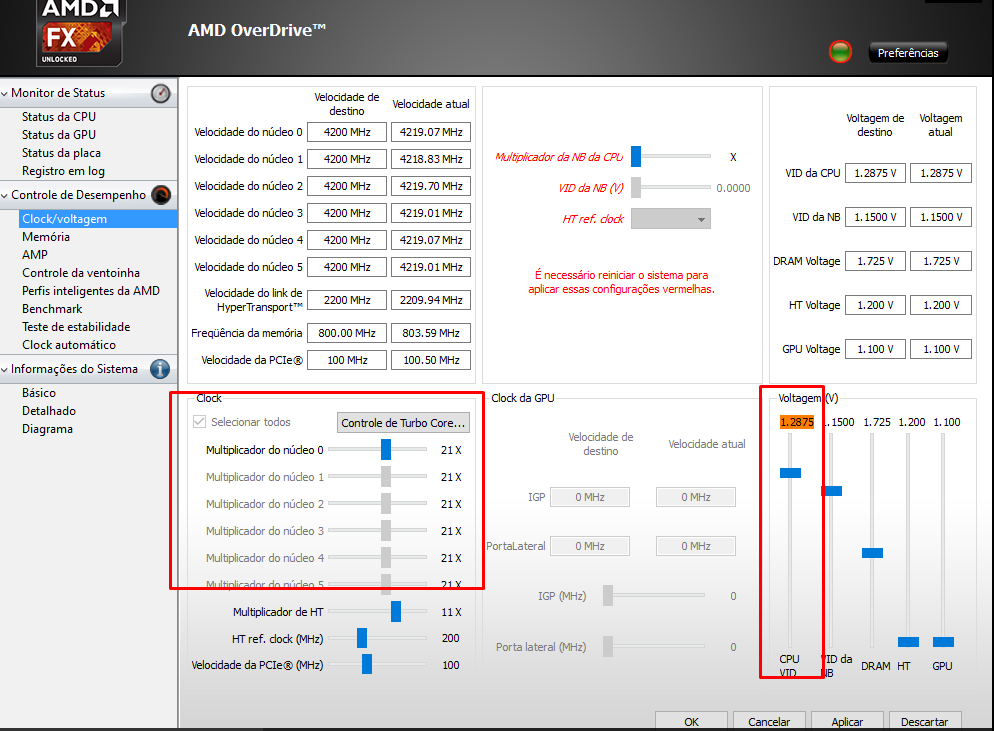994x731 pixels.
Task: Click núcleo 0 target speed 4200 MHz field
Action: [347, 132]
